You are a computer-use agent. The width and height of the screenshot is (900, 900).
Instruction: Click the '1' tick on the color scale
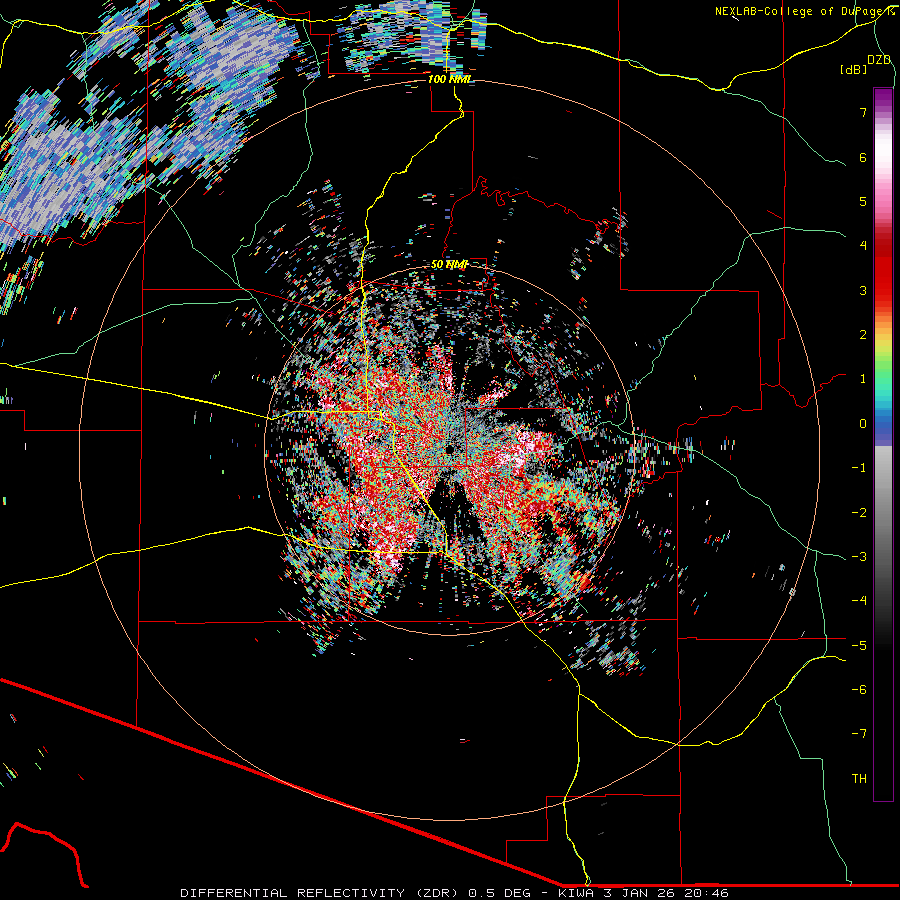863,379
